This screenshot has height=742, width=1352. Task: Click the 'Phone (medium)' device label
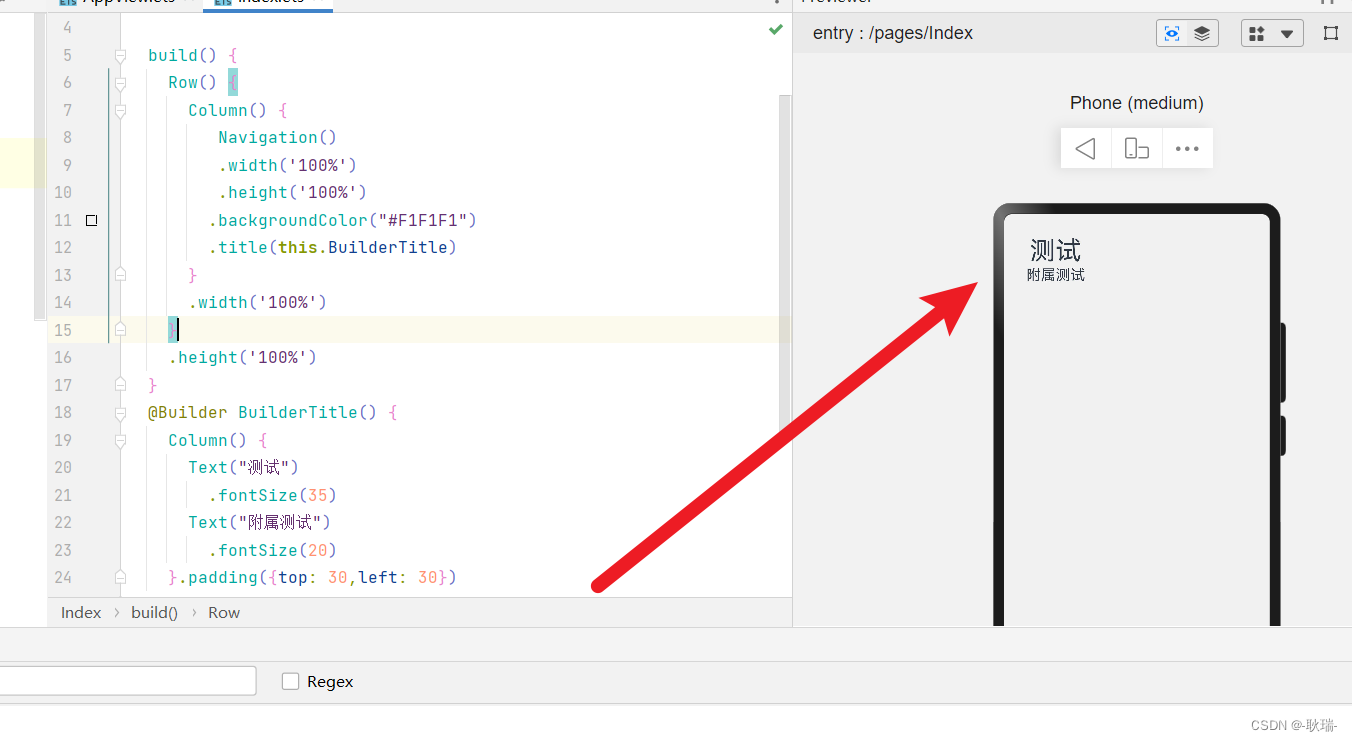1137,103
